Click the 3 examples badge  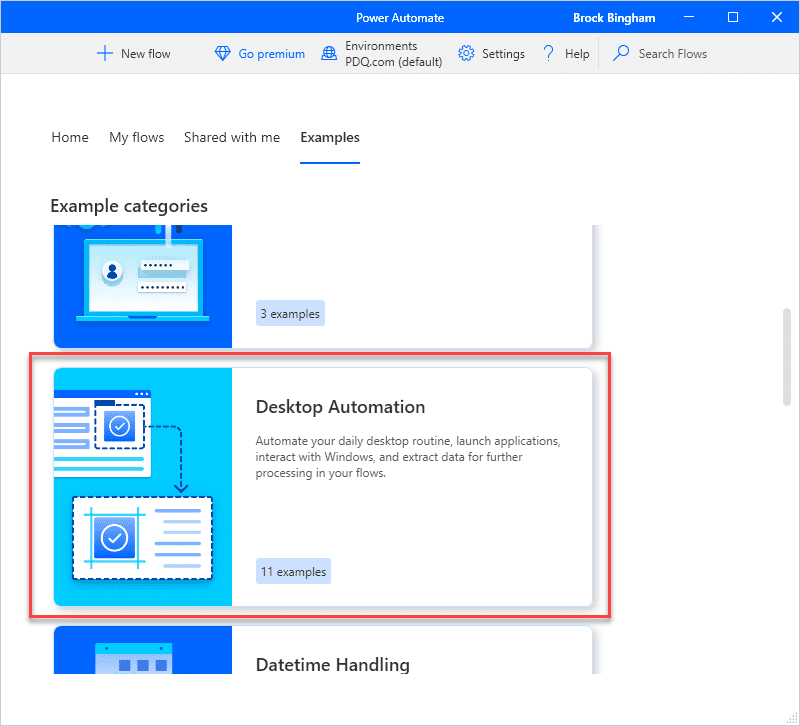(290, 313)
